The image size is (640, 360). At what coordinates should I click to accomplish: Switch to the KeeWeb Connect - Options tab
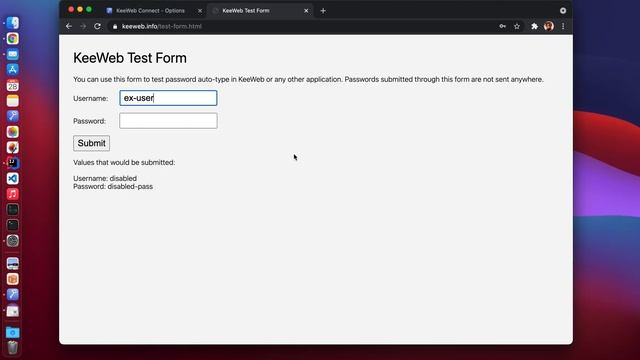point(150,11)
